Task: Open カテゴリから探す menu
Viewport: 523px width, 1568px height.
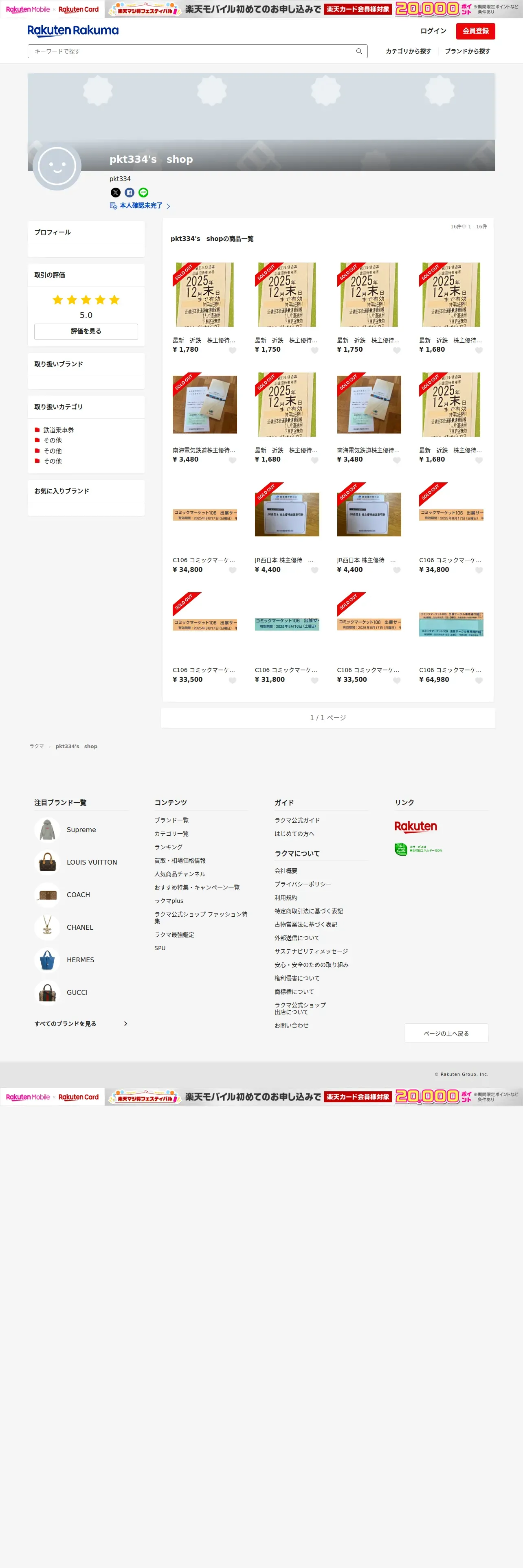Action: (408, 51)
